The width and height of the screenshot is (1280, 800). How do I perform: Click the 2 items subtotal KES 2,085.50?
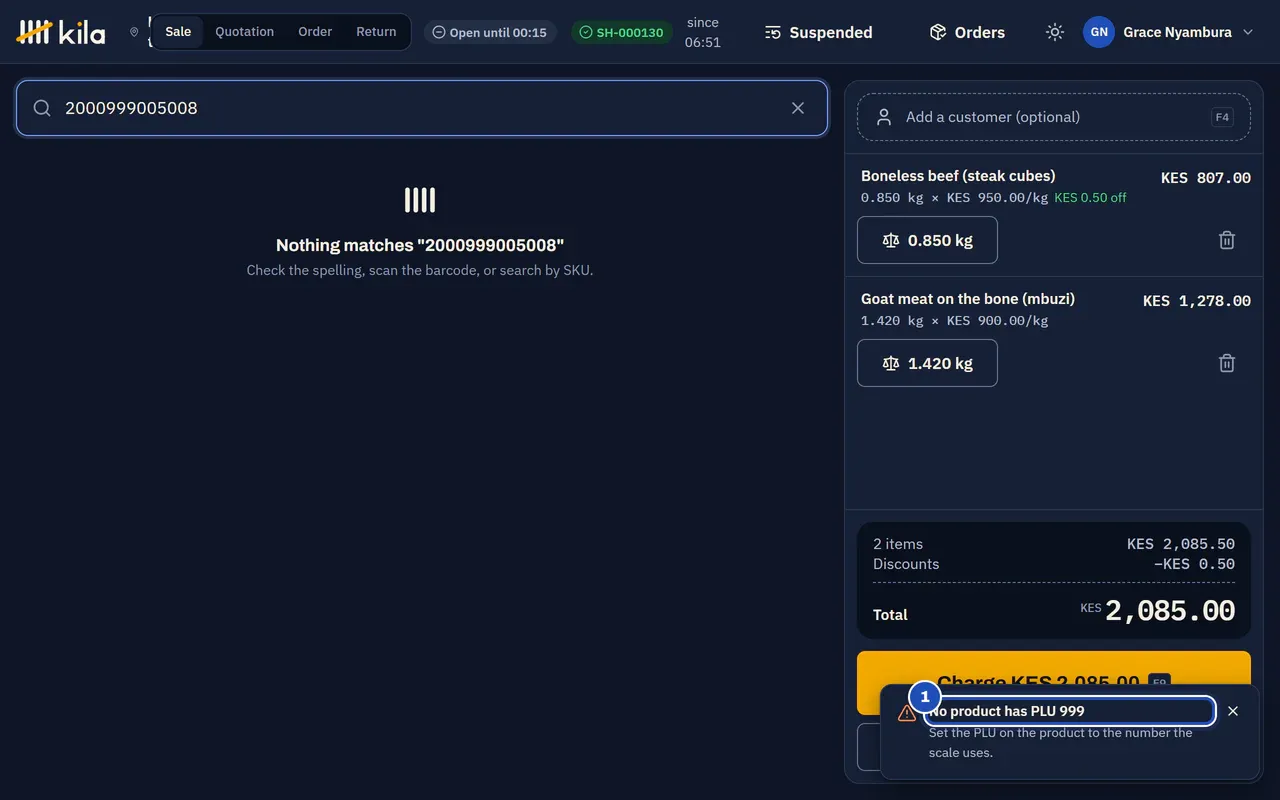tap(1181, 544)
